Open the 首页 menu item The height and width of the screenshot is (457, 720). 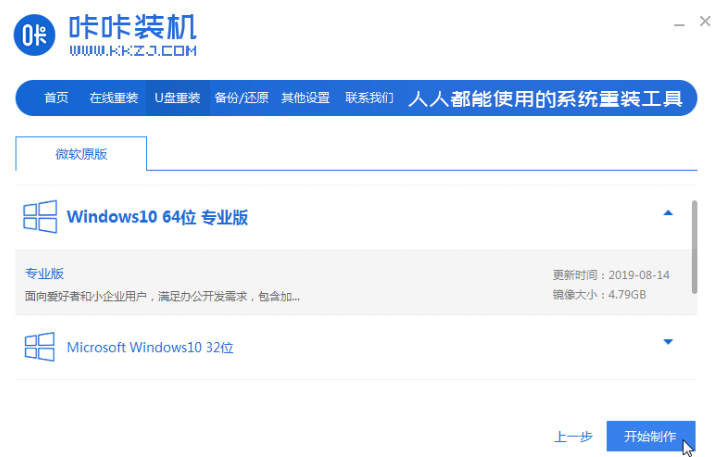click(56, 98)
